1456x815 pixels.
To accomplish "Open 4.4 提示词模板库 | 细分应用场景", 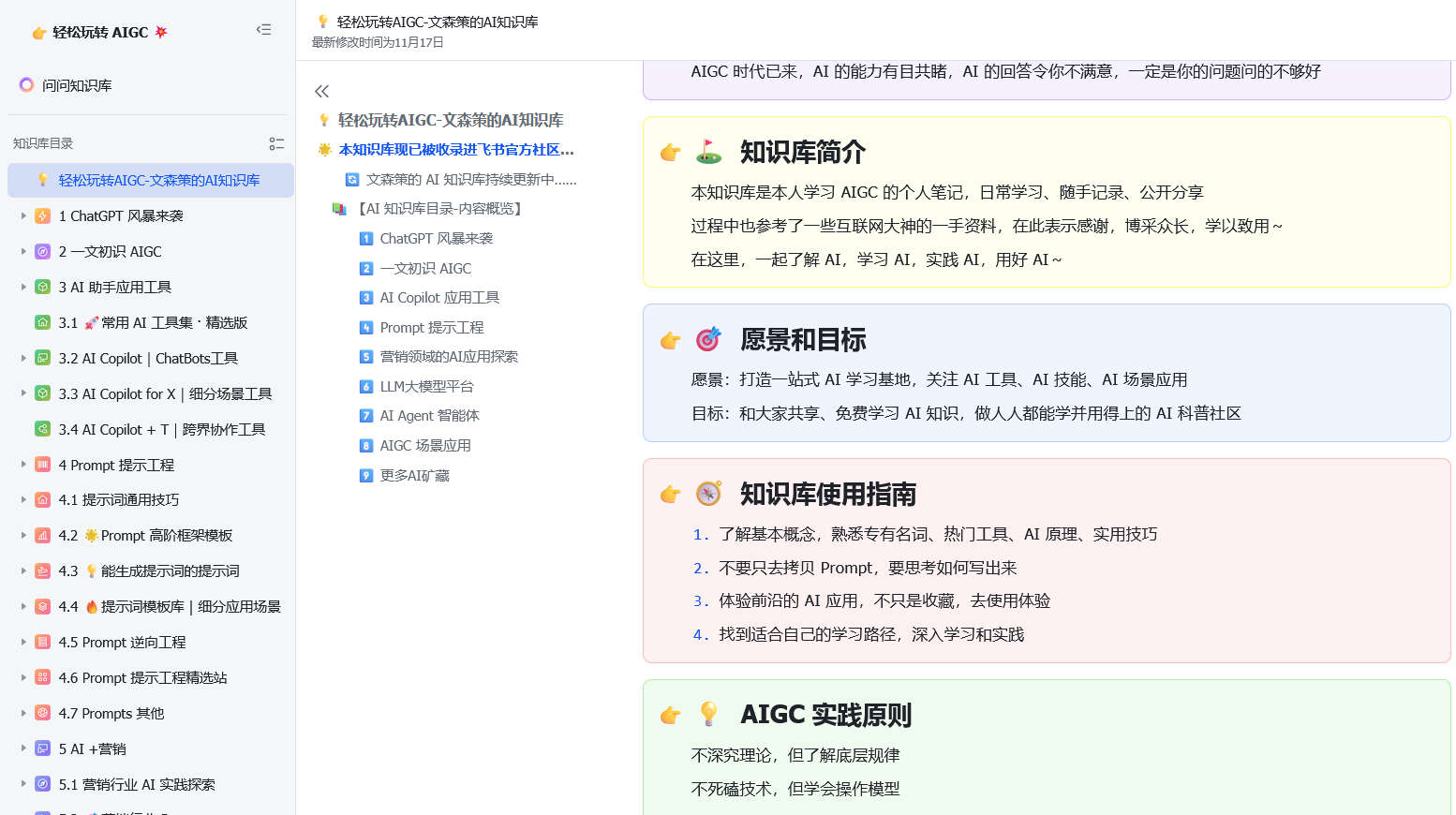I will tap(170, 606).
